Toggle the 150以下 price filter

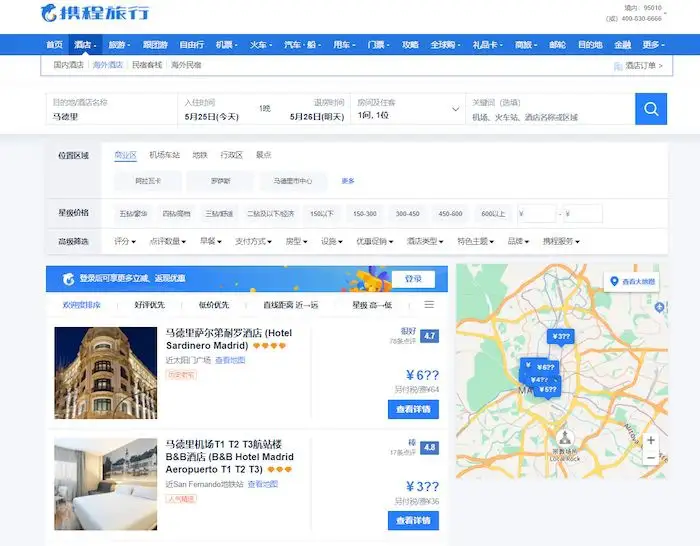[x=322, y=214]
